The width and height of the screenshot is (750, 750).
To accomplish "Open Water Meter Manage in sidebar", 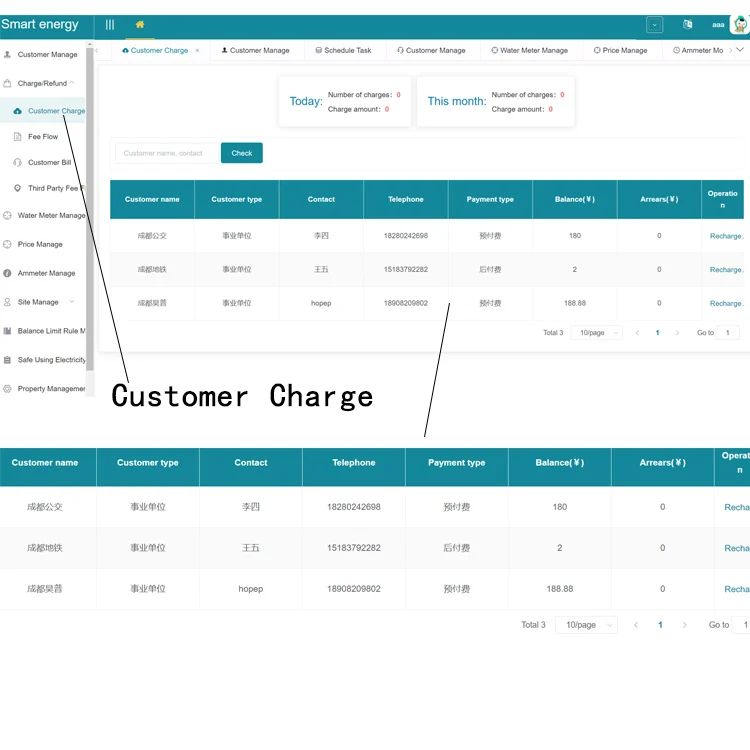I will pyautogui.click(x=51, y=216).
